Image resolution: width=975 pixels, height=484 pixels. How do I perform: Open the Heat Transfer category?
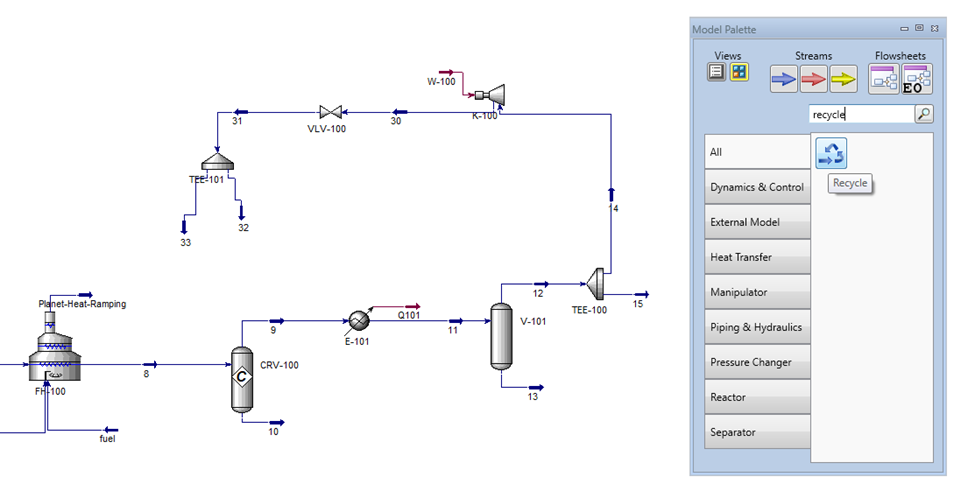pyautogui.click(x=757, y=256)
